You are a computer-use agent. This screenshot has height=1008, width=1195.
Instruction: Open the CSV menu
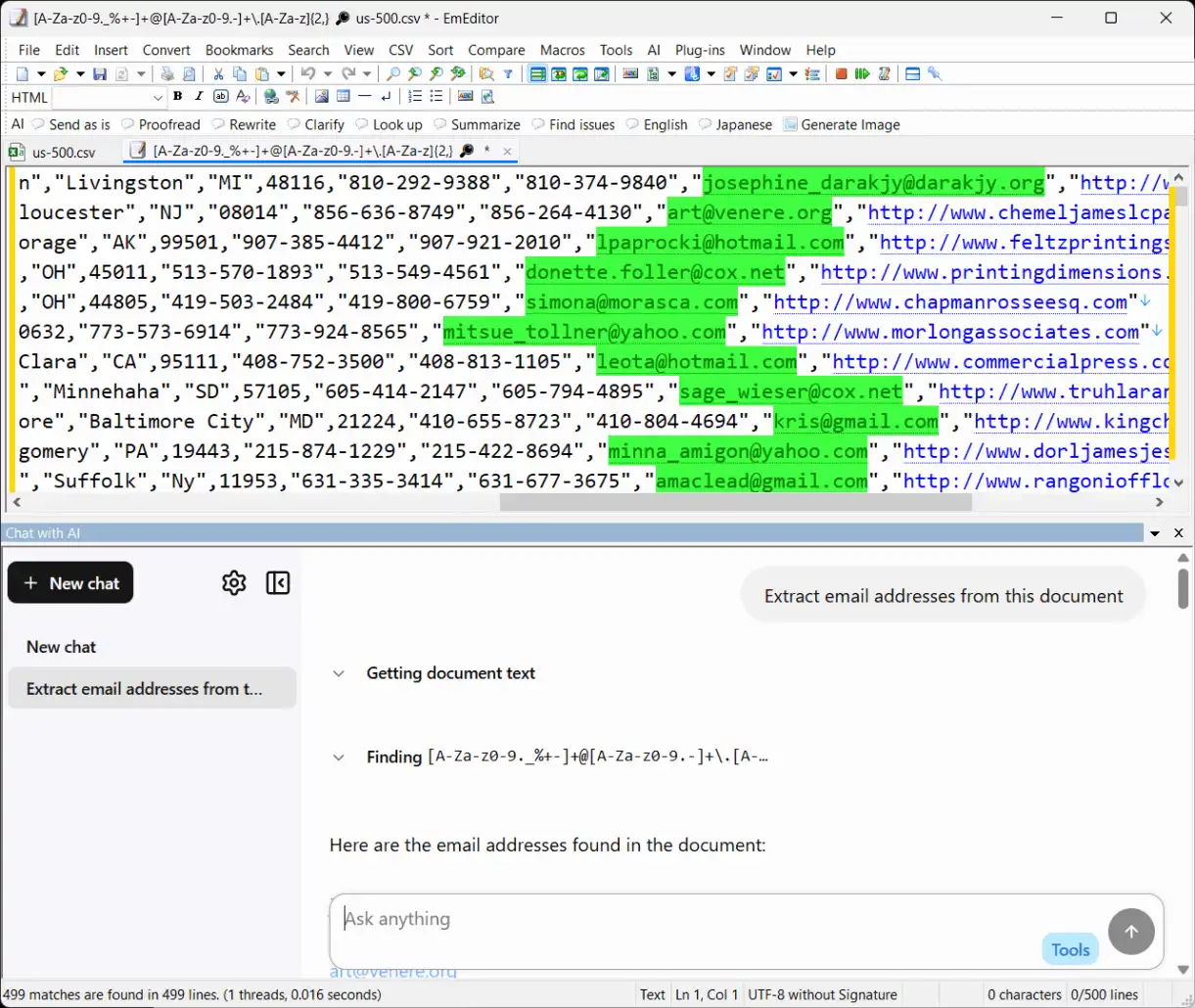400,50
